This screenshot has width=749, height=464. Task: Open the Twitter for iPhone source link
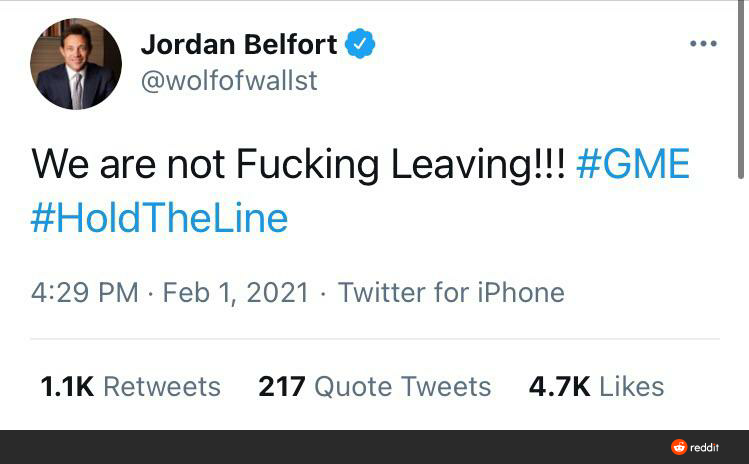451,293
